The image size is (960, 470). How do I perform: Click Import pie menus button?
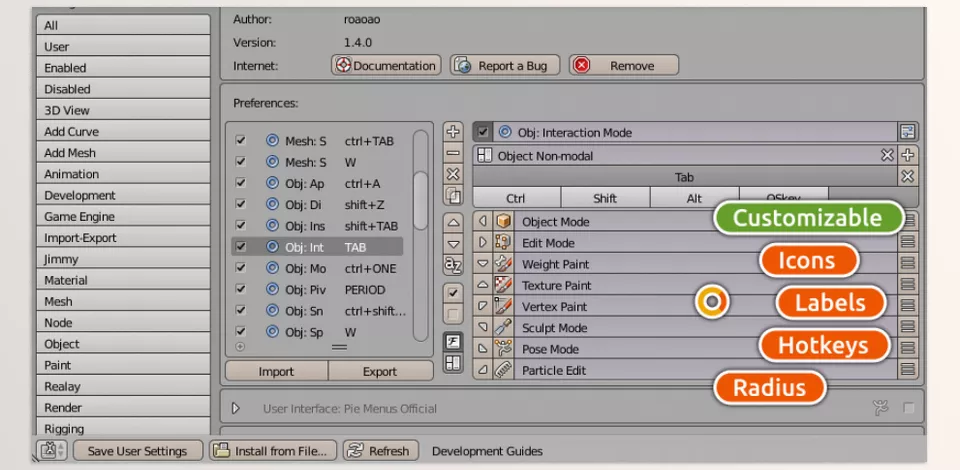point(276,371)
